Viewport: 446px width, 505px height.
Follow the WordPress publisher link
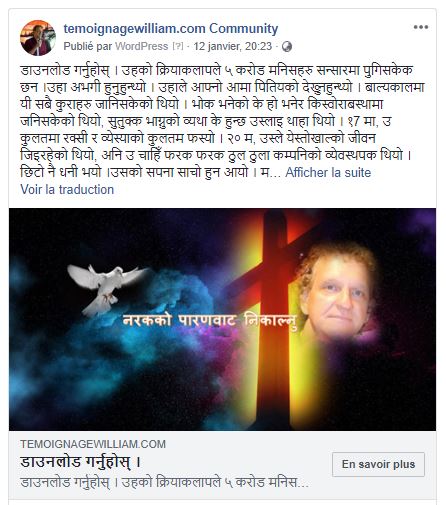click(141, 46)
